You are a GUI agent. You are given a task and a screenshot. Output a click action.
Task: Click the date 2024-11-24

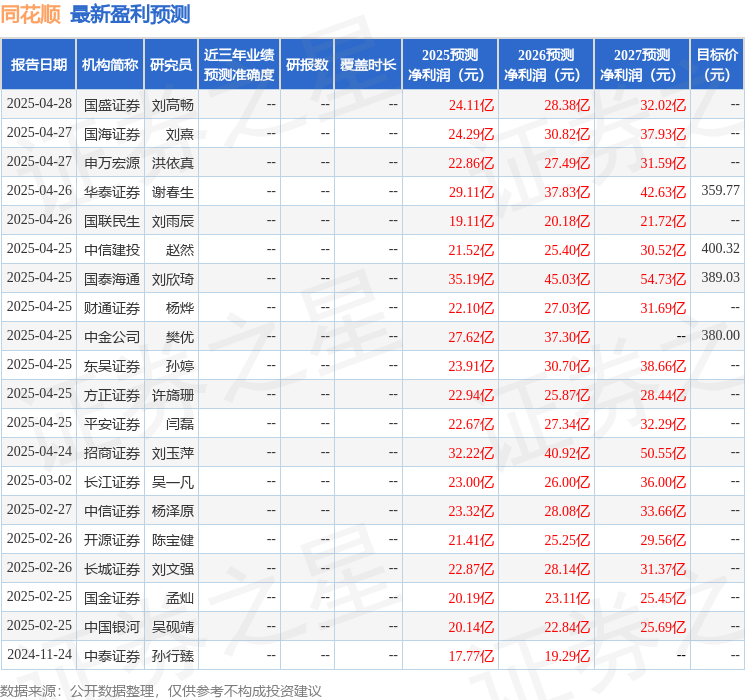coord(39,654)
